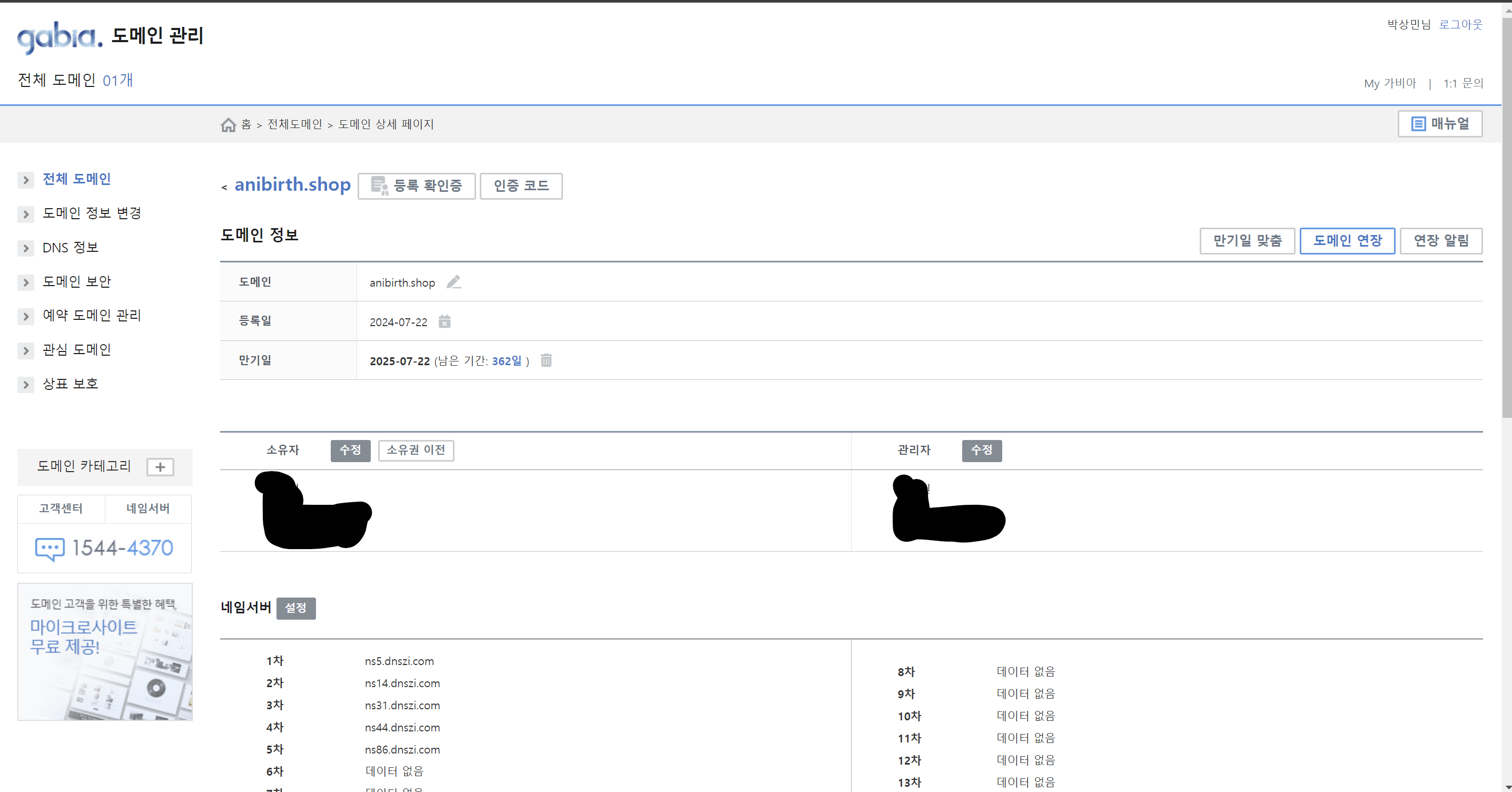The height and width of the screenshot is (792, 1512).
Task: Click trash icon beside expiration date
Action: pyautogui.click(x=546, y=360)
